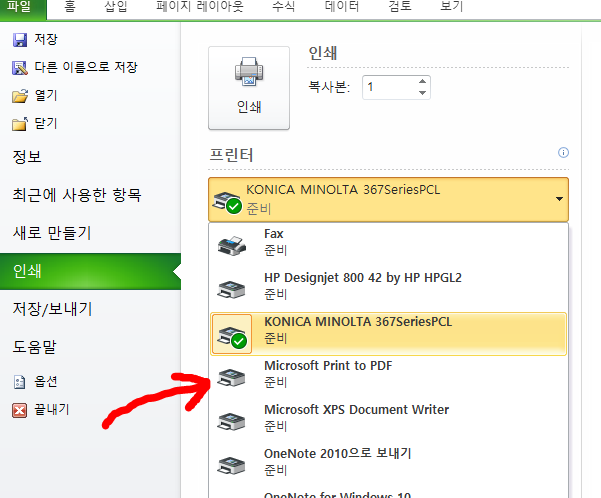Click the Close (닫기) folder icon
Screen dimensions: 601x498
click(20, 124)
